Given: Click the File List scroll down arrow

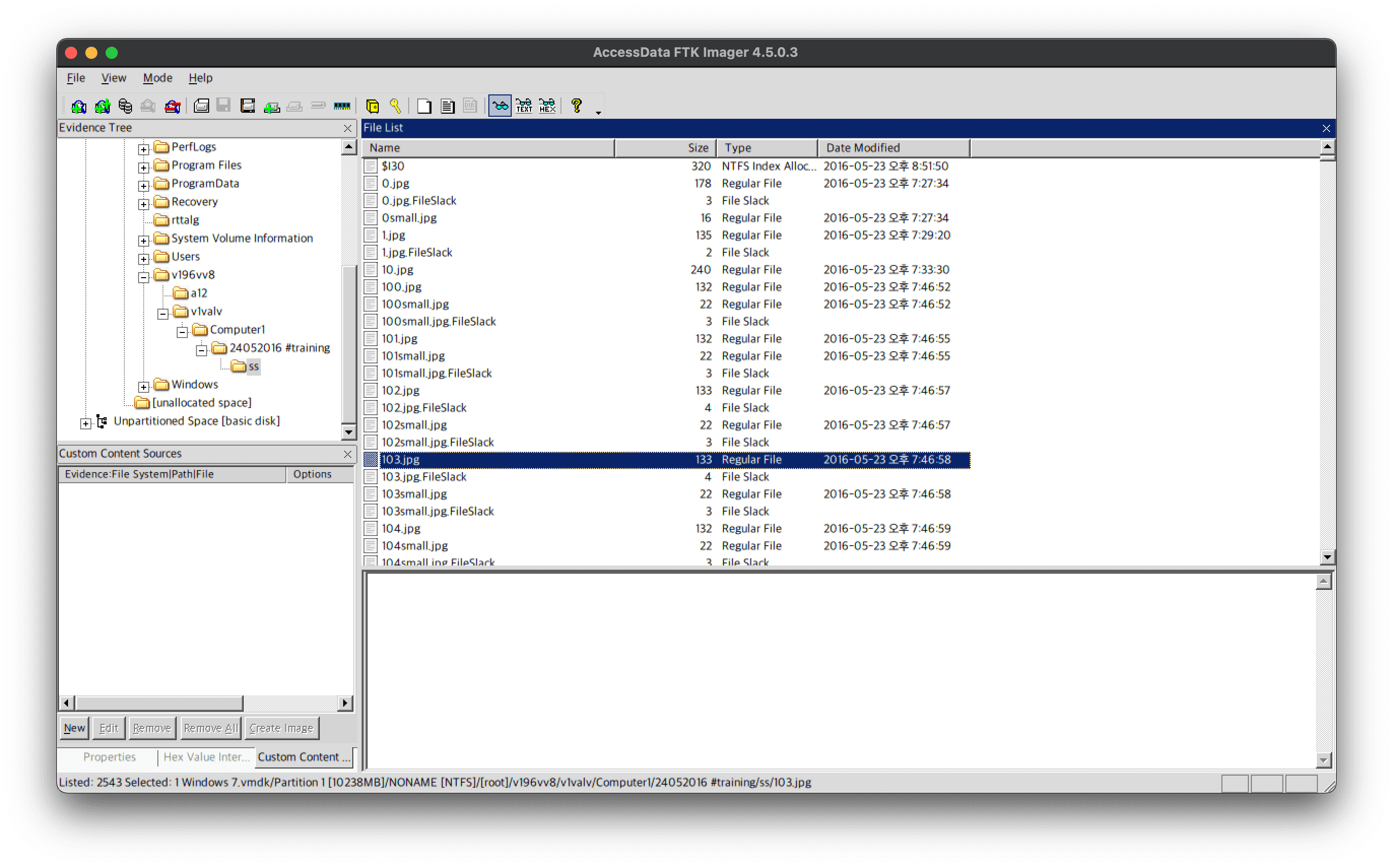Looking at the screenshot, I should (1327, 556).
